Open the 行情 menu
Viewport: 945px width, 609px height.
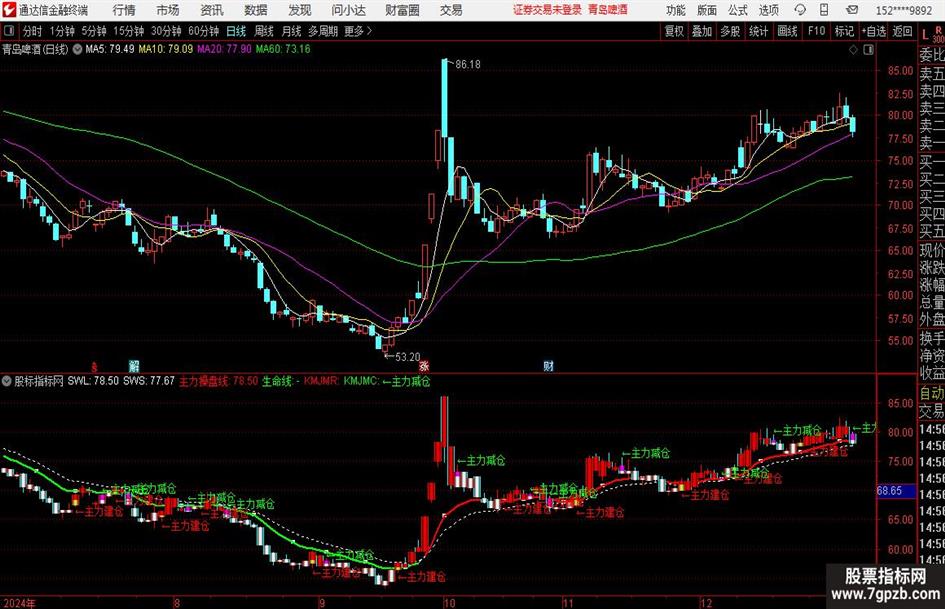click(x=124, y=10)
